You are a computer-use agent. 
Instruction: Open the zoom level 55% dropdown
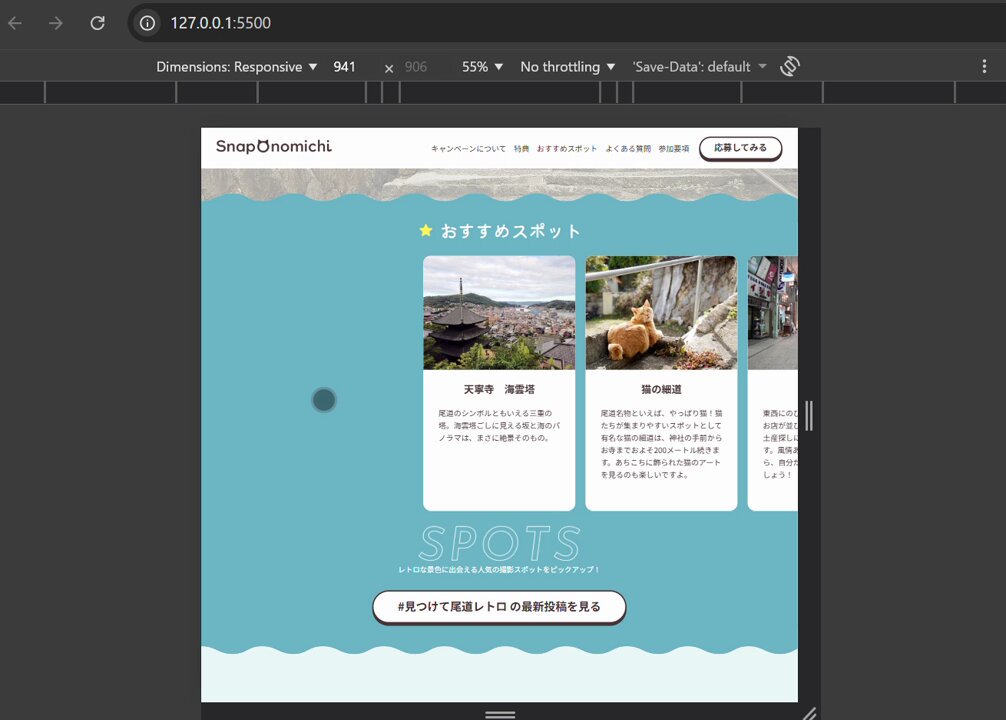point(481,66)
